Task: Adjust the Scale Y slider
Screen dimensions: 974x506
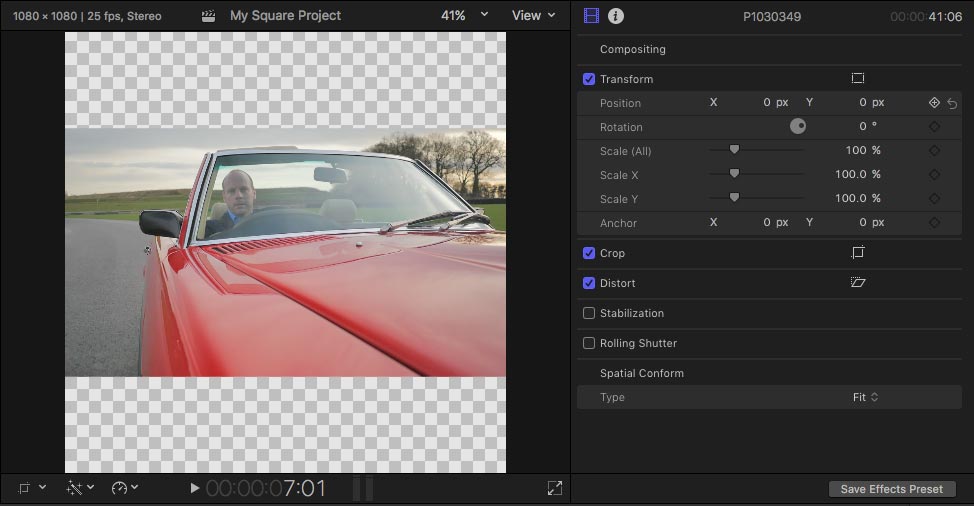Action: (x=734, y=197)
